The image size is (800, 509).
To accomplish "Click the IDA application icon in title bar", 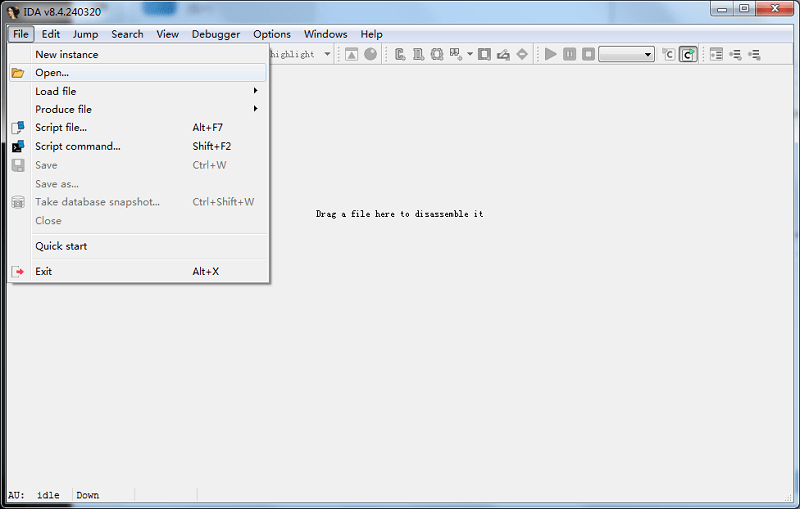I will (13, 11).
